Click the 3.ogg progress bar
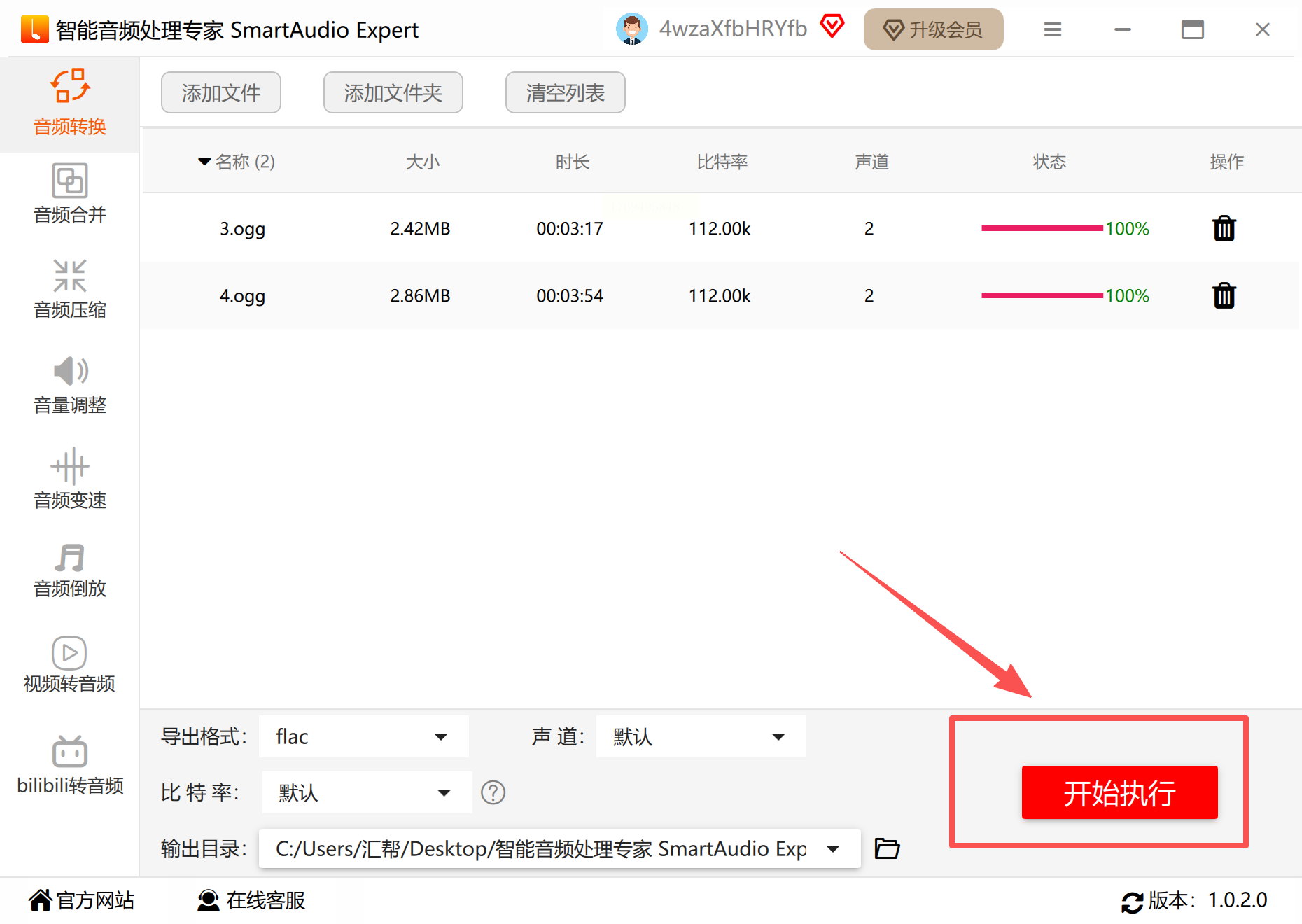This screenshot has width=1302, height=924. 1042,228
